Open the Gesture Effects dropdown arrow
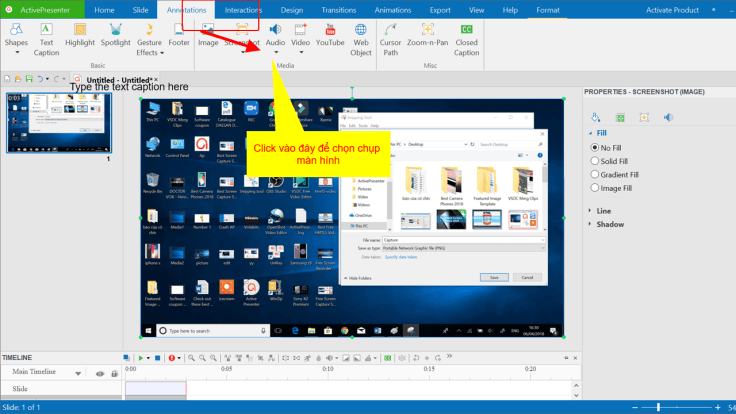 [162, 53]
